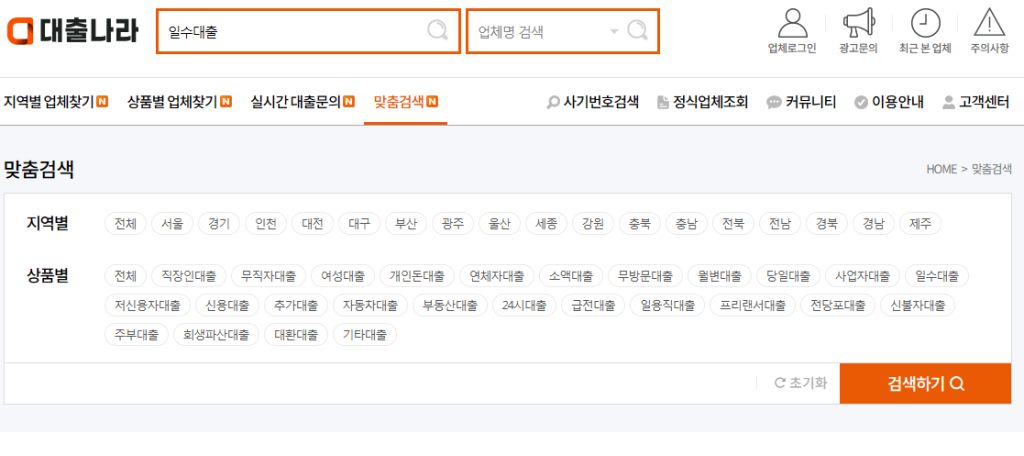Select 전체 in 상품별 row
Screen dimensions: 1024x456
[x=125, y=276]
